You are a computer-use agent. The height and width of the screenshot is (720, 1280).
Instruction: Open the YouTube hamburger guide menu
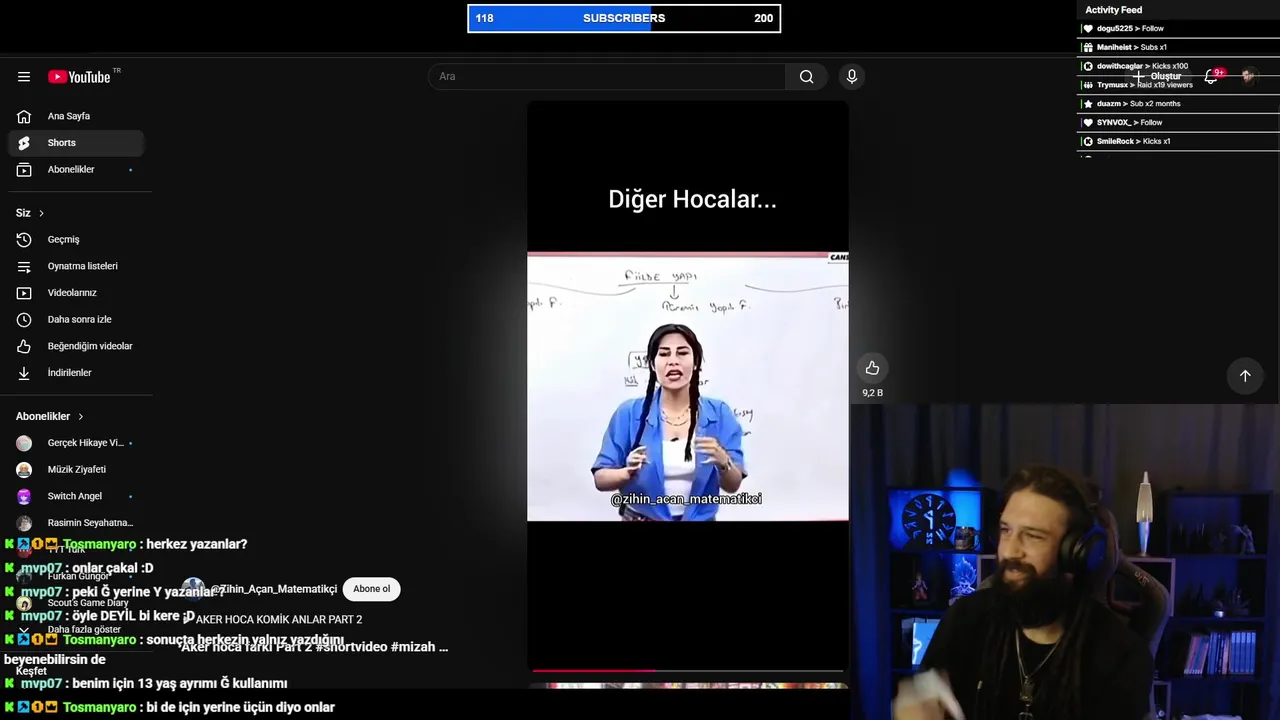(24, 77)
